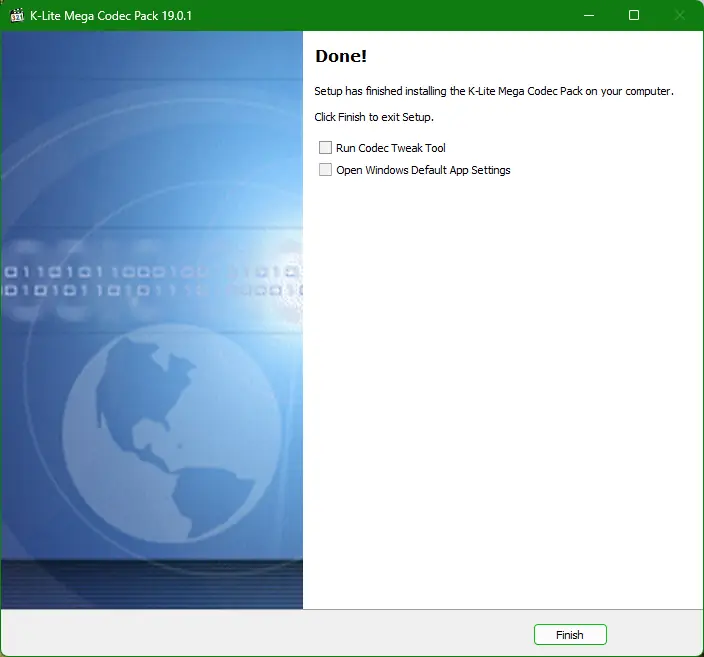Enable the Run Codec Tweak Tool checkbox
704x657 pixels.
pos(326,147)
